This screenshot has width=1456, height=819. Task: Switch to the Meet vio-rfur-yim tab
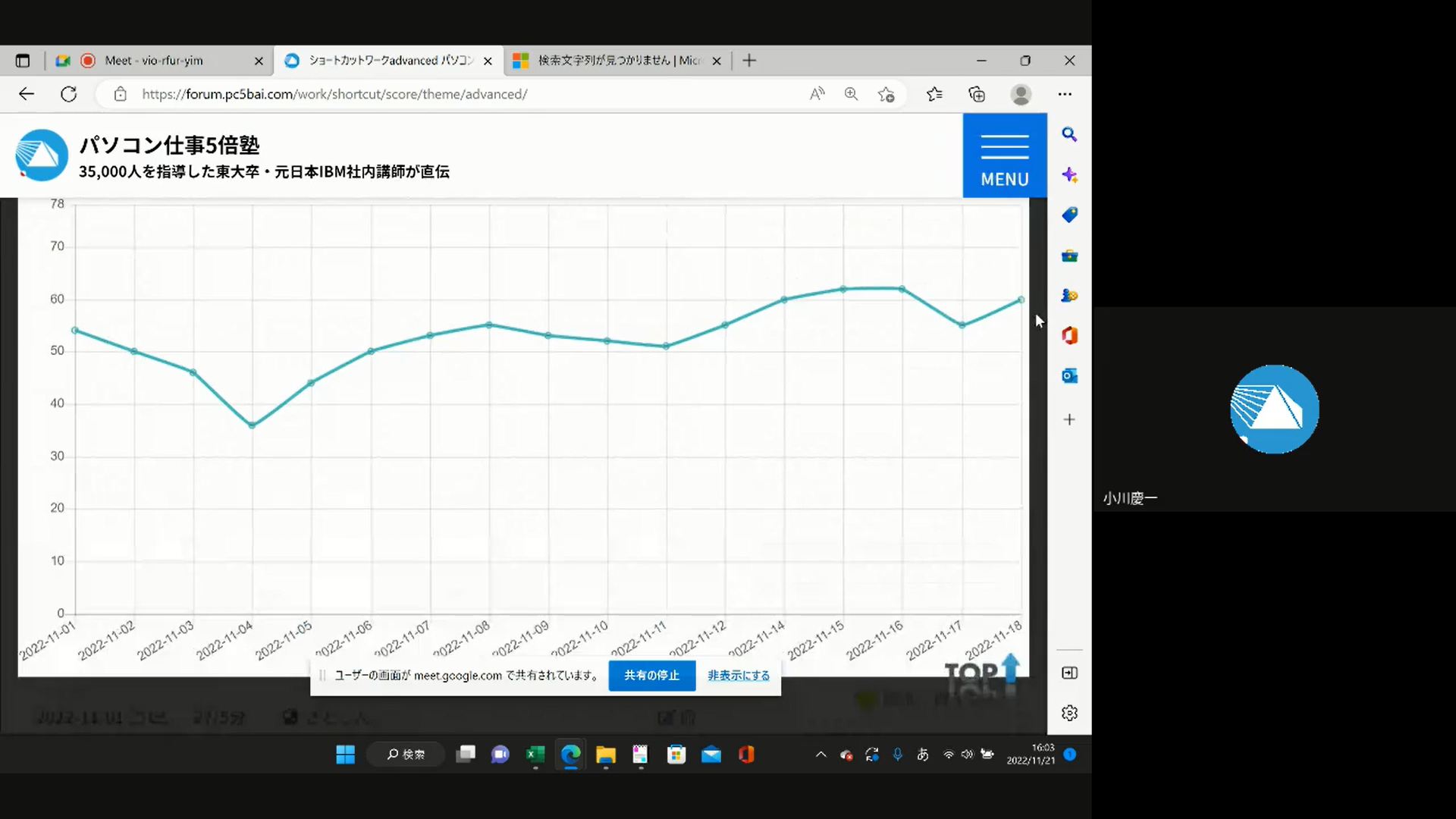[x=154, y=61]
